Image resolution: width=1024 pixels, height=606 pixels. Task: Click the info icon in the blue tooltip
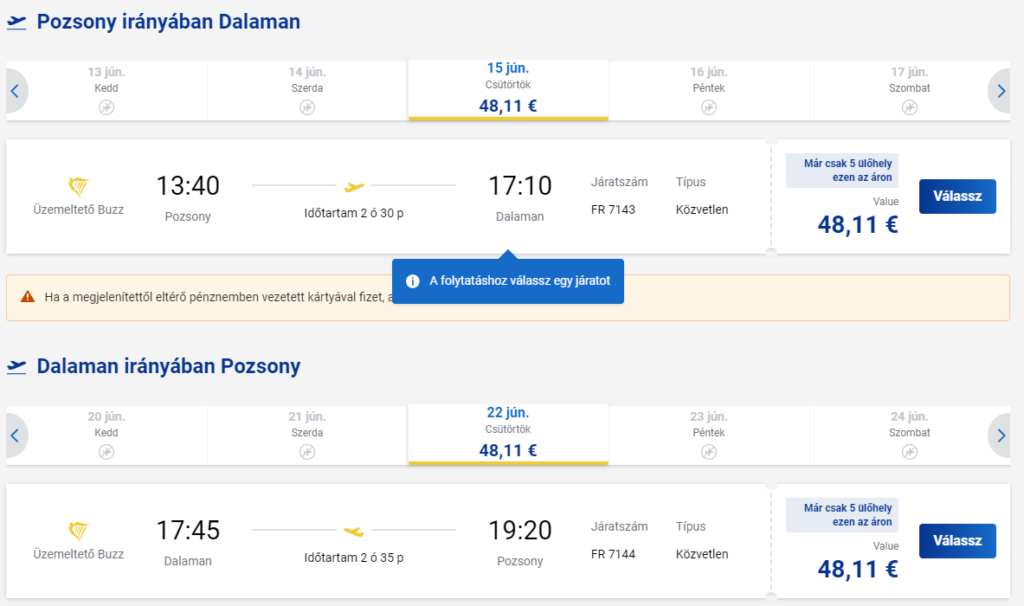413,281
